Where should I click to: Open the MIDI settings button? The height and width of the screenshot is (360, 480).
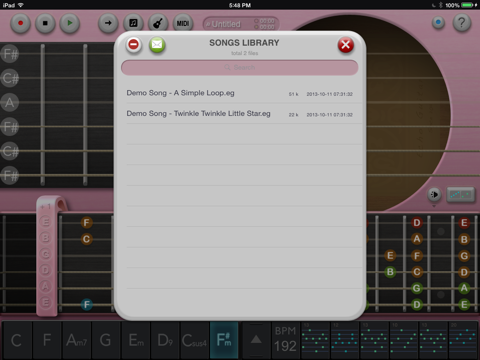[183, 23]
